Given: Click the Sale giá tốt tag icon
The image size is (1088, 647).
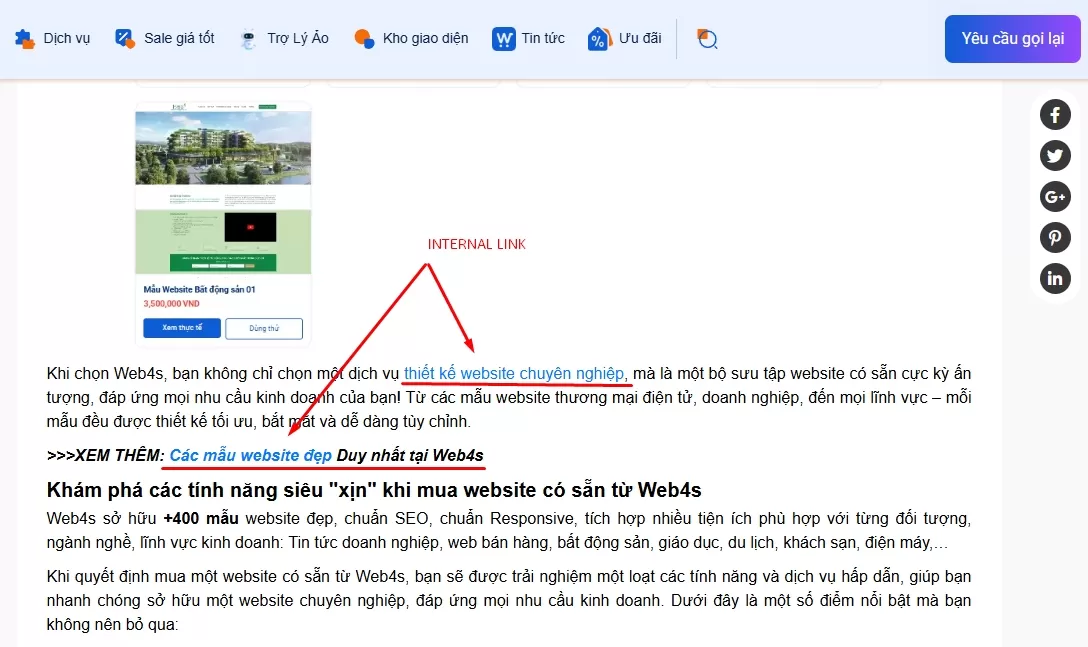Looking at the screenshot, I should click(125, 39).
